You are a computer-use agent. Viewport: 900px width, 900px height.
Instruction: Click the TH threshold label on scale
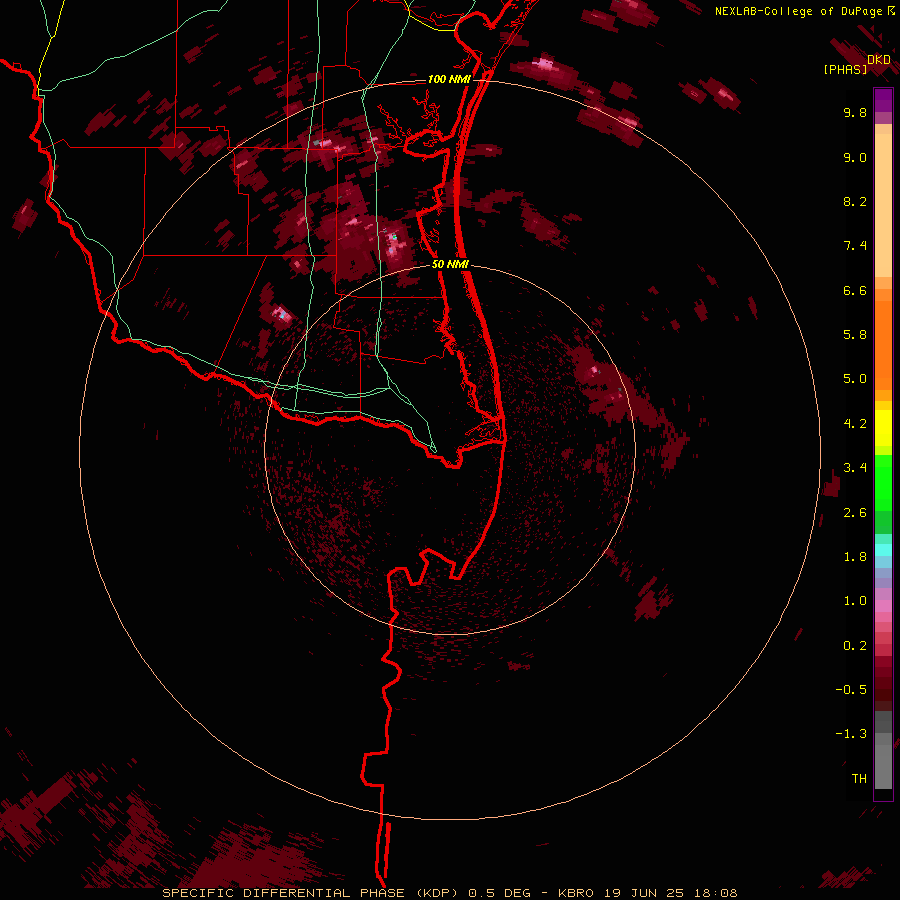[859, 779]
